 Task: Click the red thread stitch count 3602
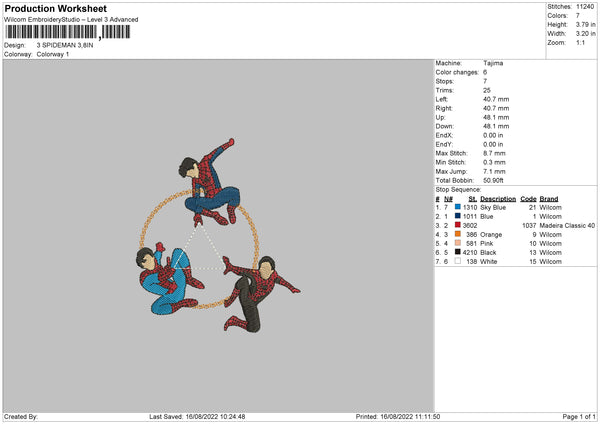[x=470, y=225]
